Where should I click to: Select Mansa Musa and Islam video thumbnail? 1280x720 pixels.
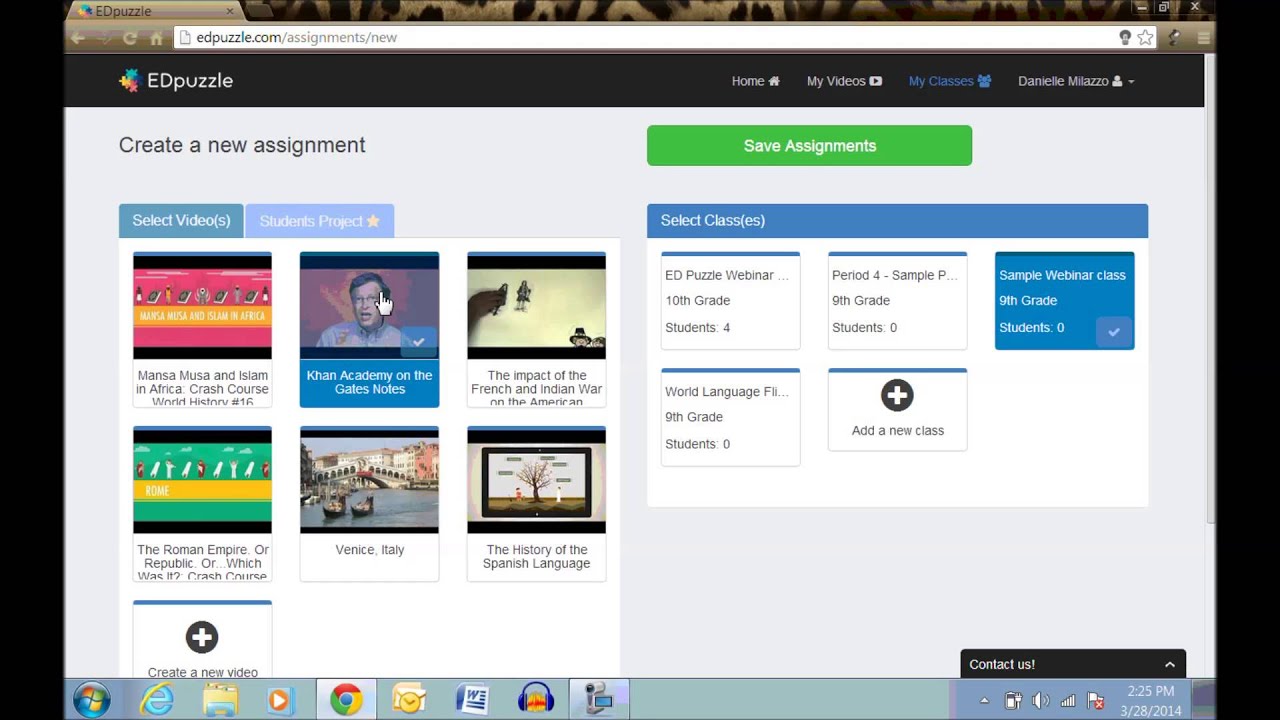click(202, 306)
